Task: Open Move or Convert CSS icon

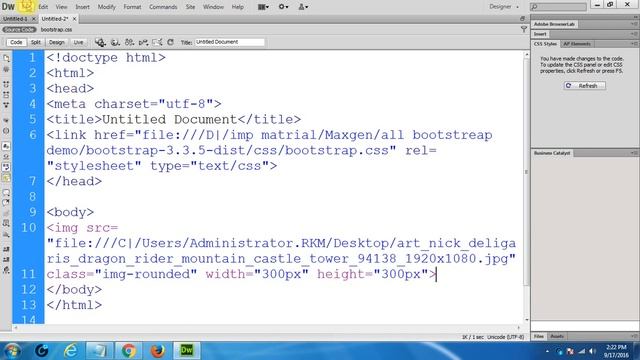Action: click(6, 234)
